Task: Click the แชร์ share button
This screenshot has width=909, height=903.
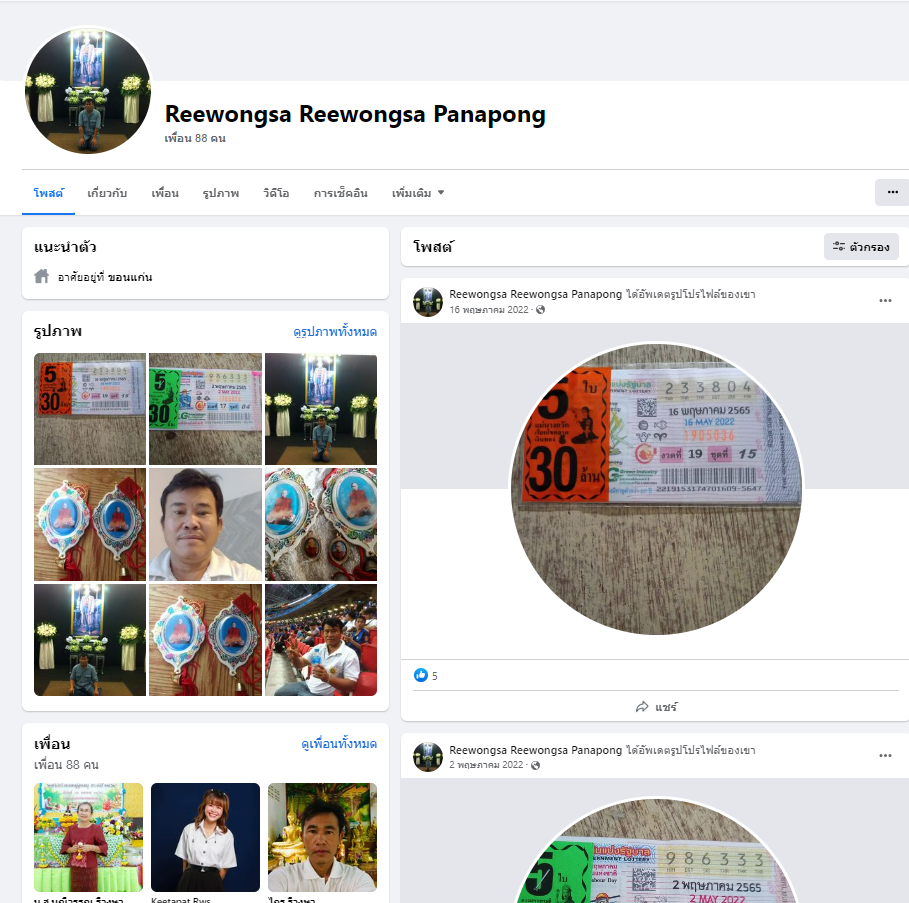Action: pos(656,707)
